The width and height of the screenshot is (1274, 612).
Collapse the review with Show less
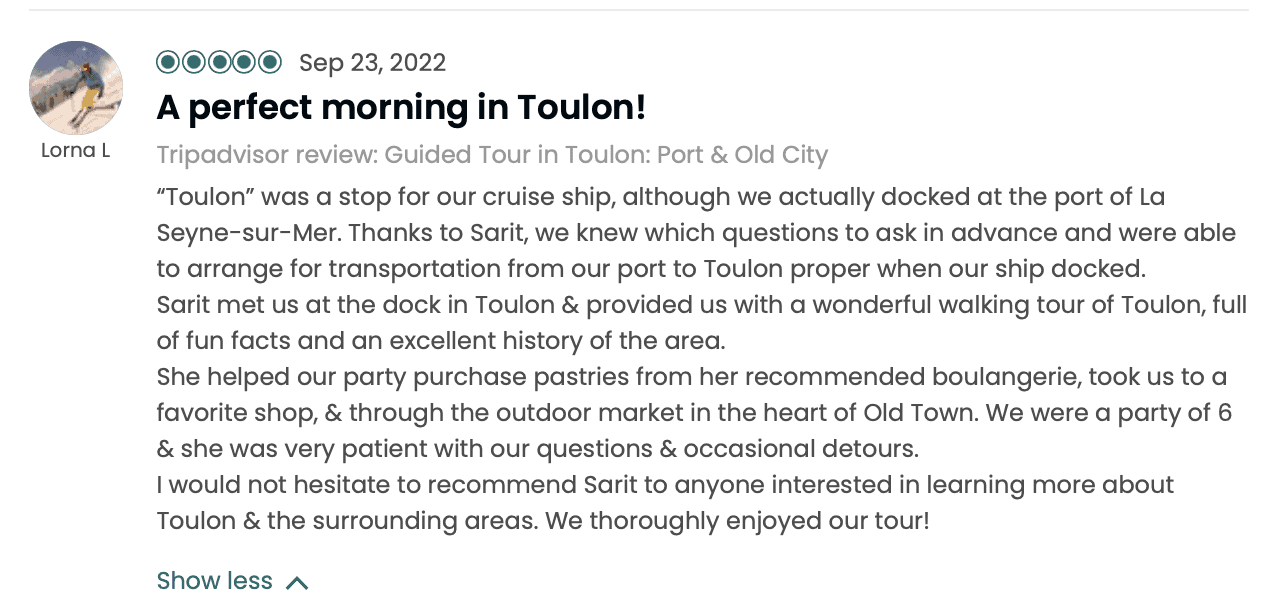click(215, 581)
